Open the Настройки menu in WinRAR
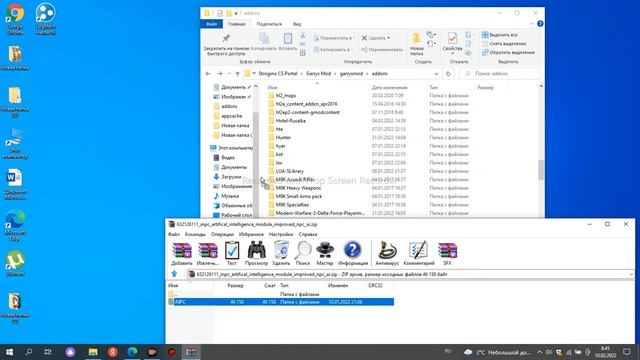The height and width of the screenshot is (360, 640). point(281,234)
